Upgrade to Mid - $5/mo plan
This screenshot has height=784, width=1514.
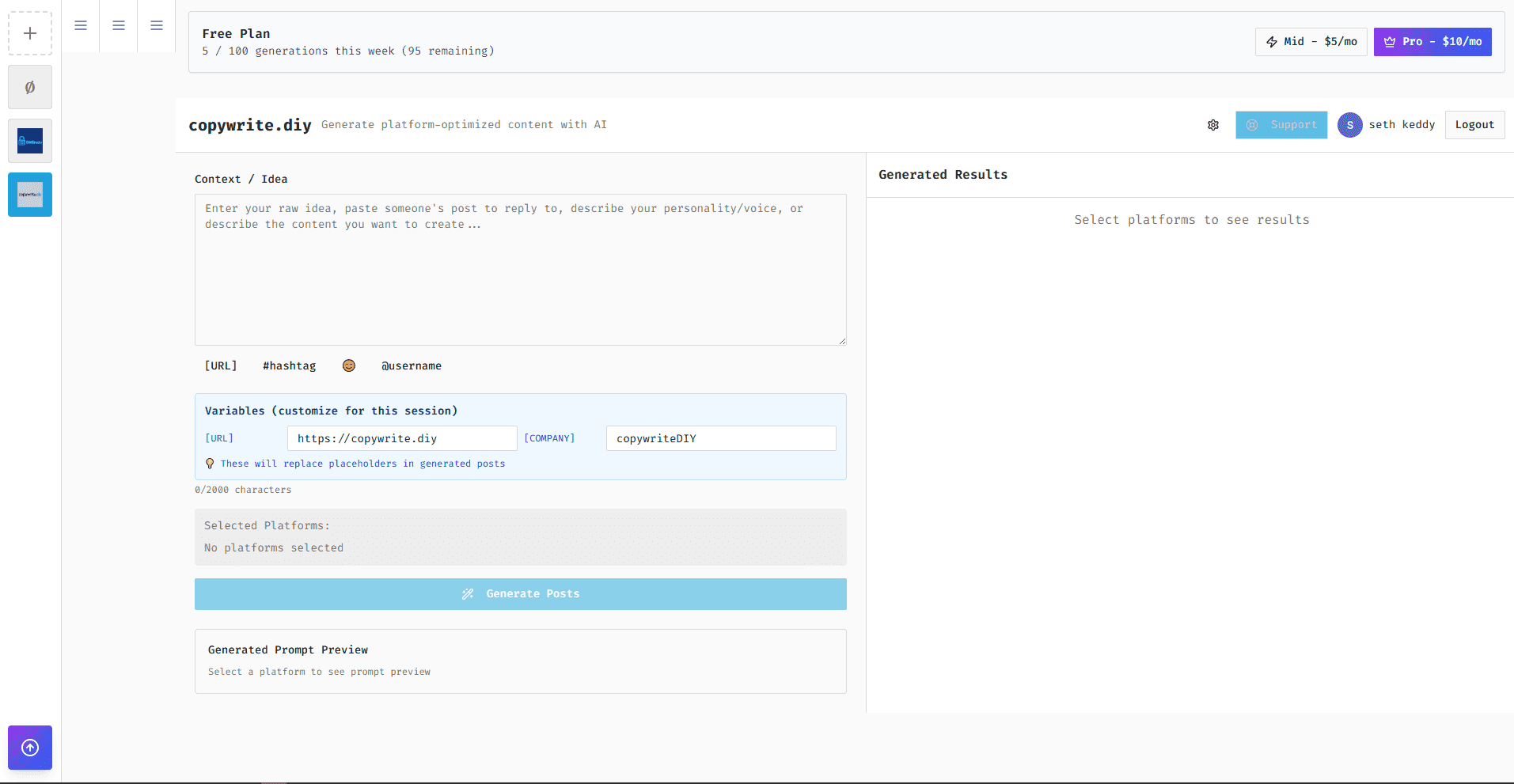coord(1311,42)
